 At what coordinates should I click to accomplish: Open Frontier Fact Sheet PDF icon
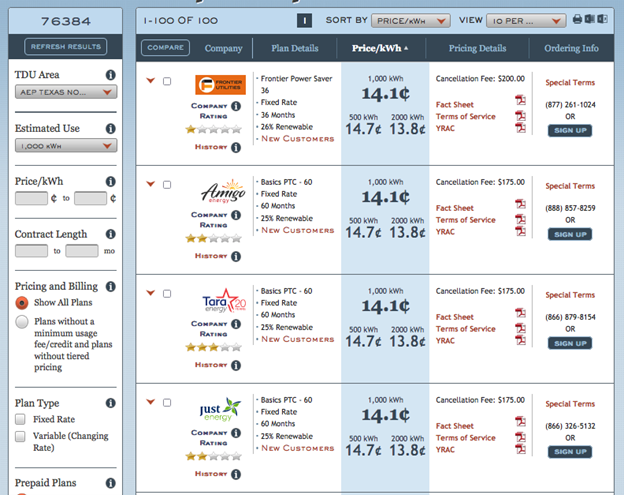click(x=521, y=100)
